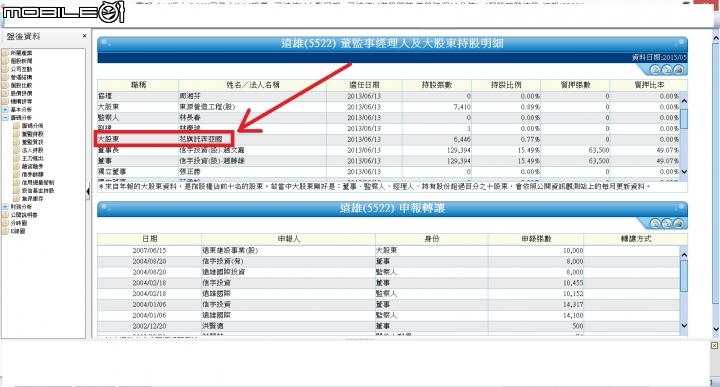Expand the 基本分析 tree node
The height and width of the screenshot is (387, 720).
5,110
